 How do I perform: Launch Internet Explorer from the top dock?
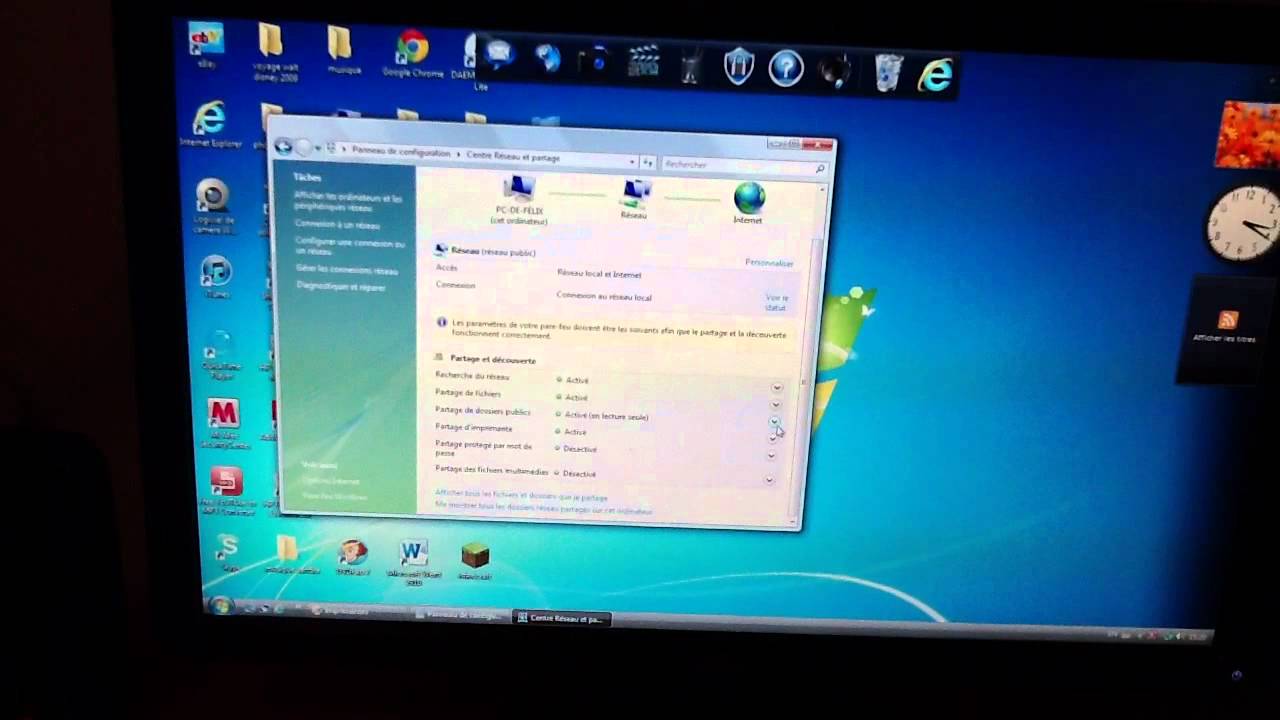click(x=936, y=76)
